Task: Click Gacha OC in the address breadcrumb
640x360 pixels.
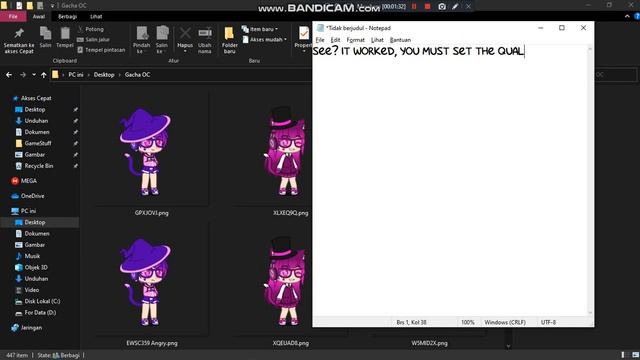Action: click(x=138, y=75)
